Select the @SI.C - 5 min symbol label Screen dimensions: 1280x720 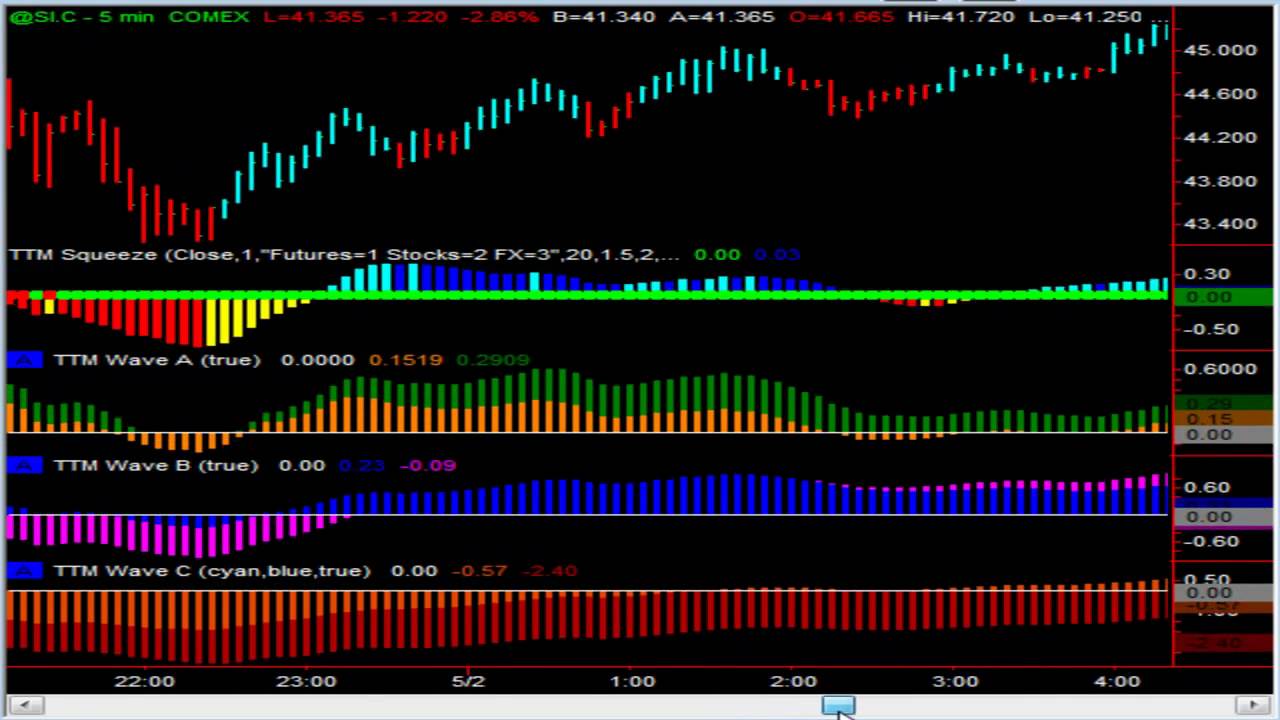[x=84, y=17]
